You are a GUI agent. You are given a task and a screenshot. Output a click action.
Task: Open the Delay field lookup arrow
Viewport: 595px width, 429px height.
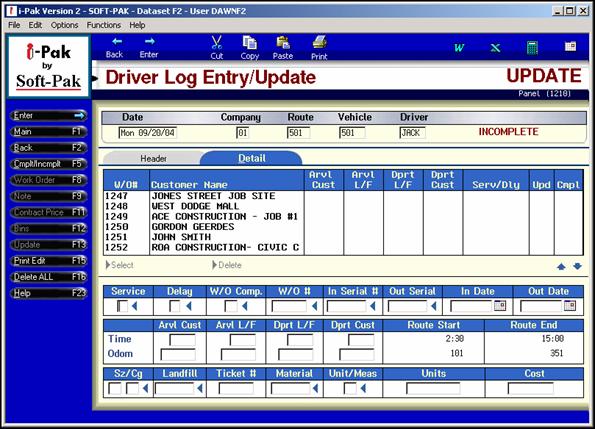pyautogui.click(x=189, y=306)
